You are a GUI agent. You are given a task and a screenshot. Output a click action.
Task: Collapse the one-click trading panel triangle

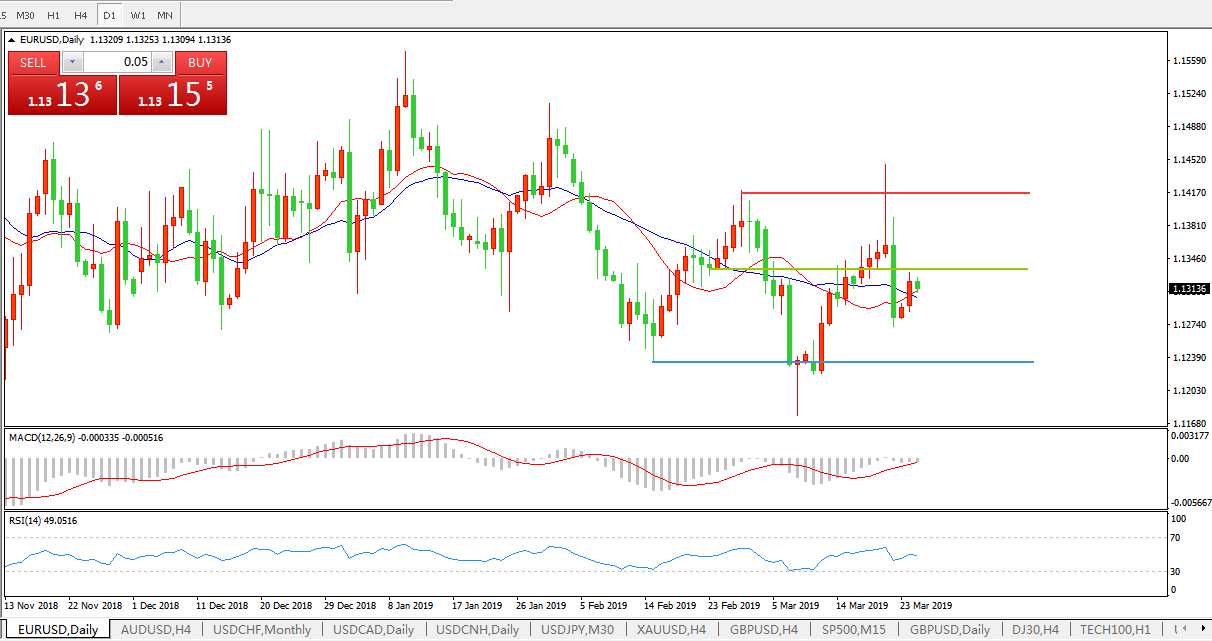(13, 40)
